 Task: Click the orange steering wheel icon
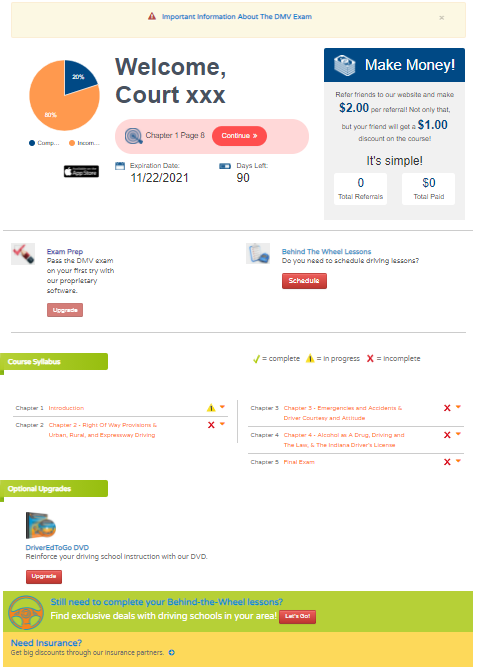coord(26,613)
